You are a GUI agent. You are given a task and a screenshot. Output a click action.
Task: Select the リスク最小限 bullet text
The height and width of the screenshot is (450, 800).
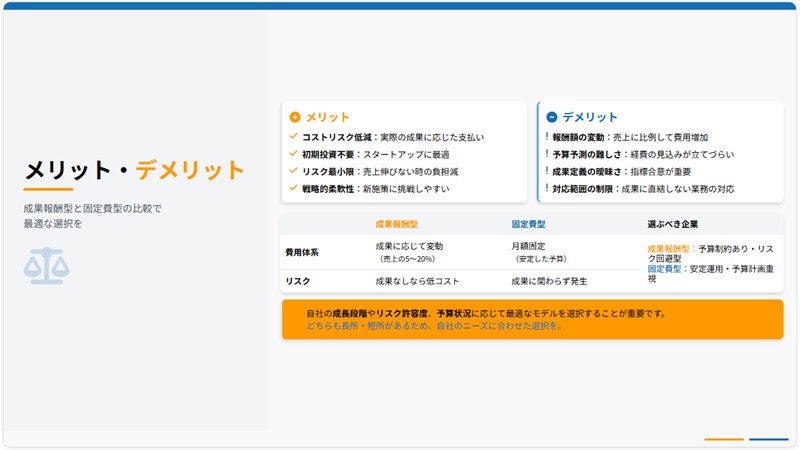coord(380,172)
